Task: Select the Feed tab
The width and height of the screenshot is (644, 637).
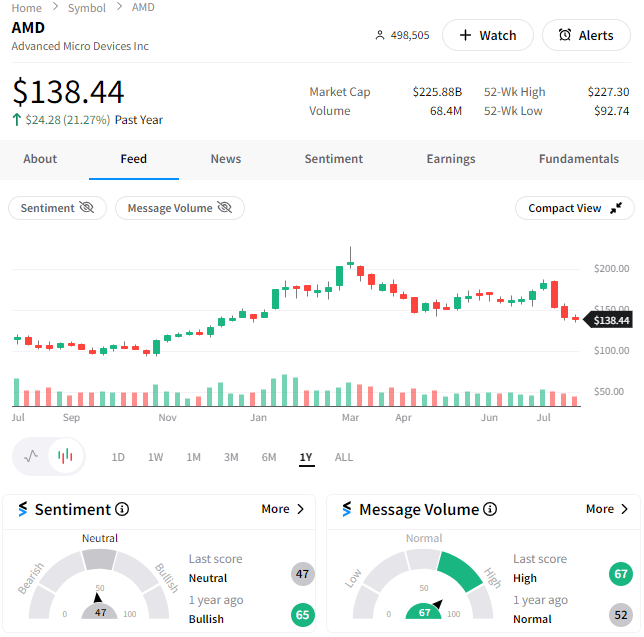Action: pyautogui.click(x=133, y=159)
